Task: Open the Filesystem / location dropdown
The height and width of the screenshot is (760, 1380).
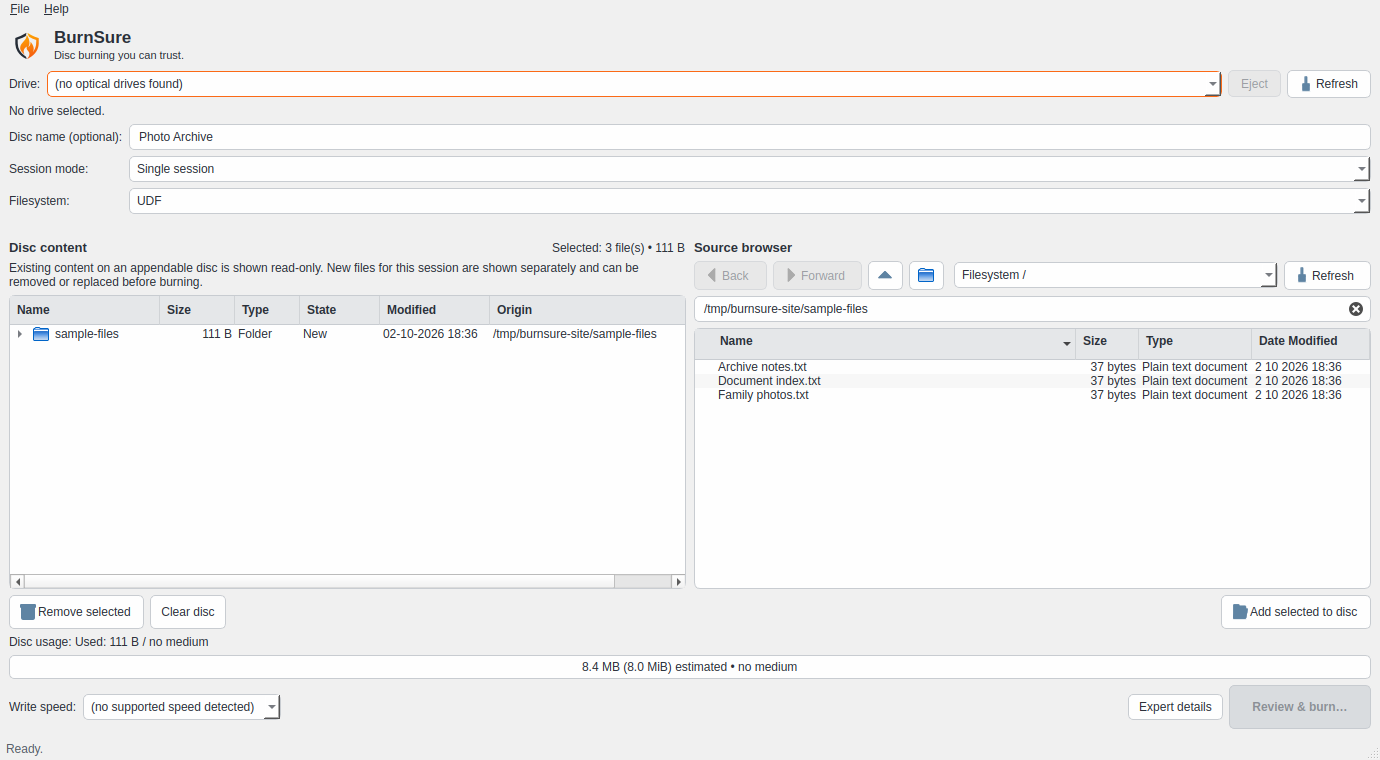Action: pos(1115,275)
